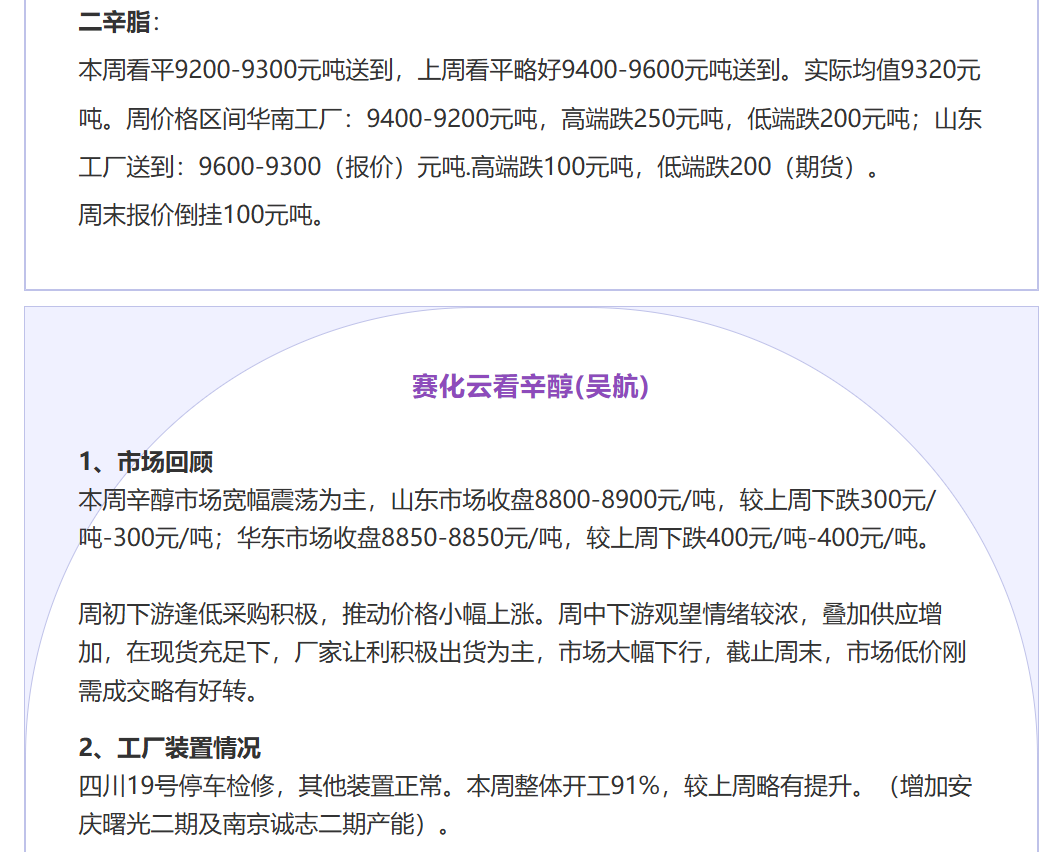
Task: Click the line starting "吨。周价格区间华南工厂"
Action: click(530, 119)
